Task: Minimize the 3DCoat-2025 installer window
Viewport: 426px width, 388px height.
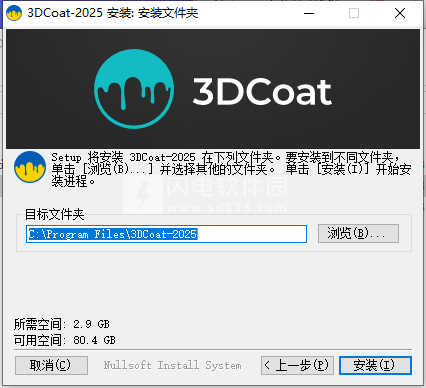Action: [309, 13]
